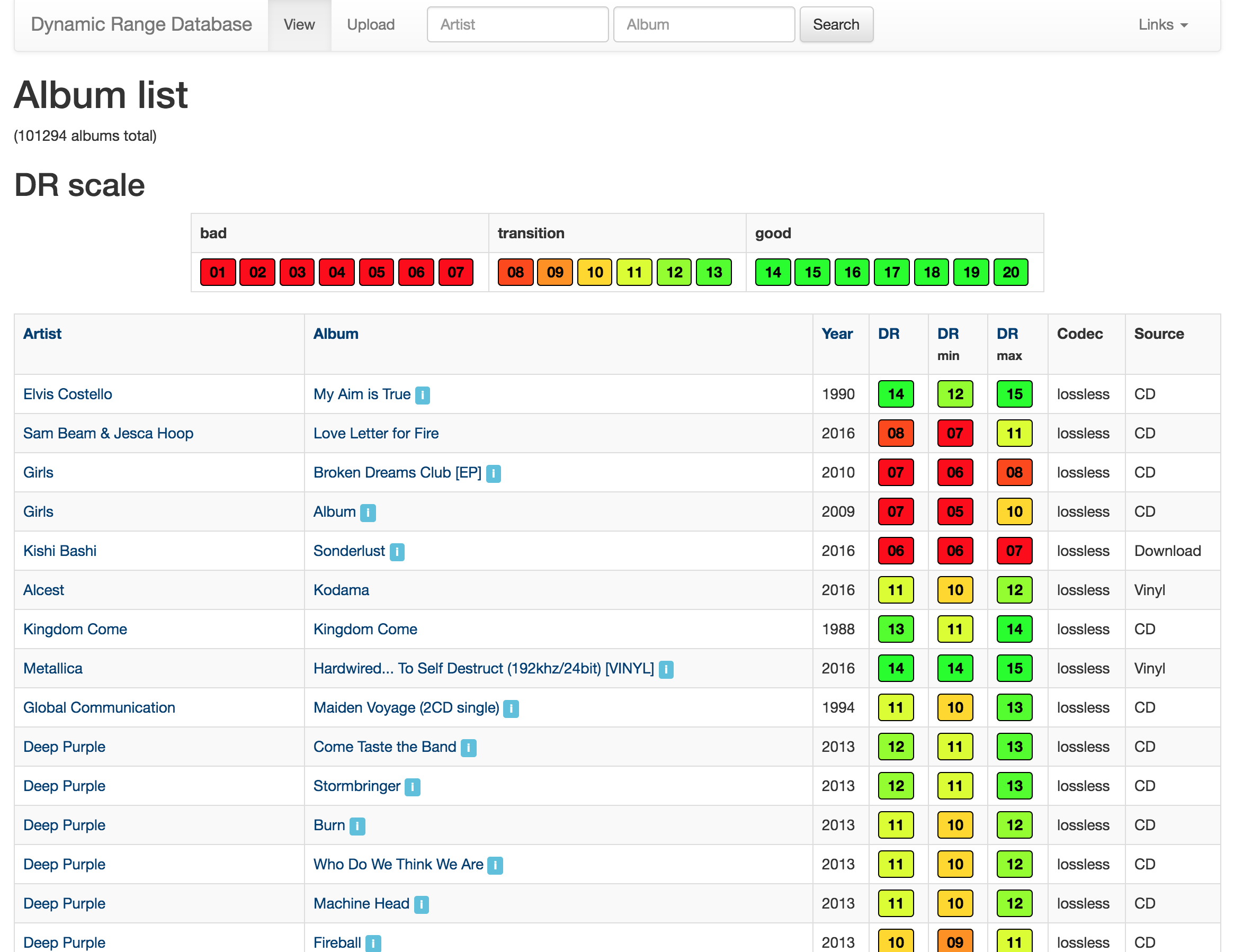Open info icon for Who Do We Think We Are
This screenshot has height=952, width=1234.
pos(495,865)
